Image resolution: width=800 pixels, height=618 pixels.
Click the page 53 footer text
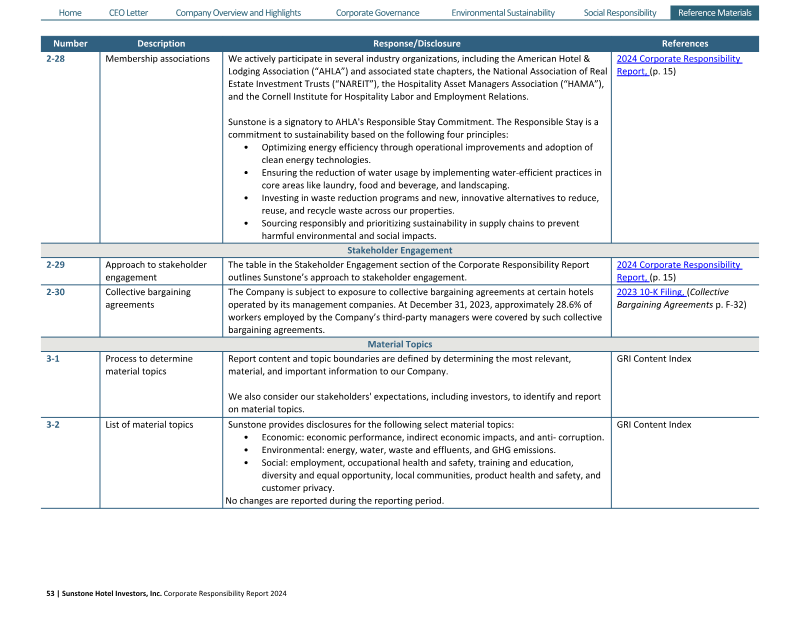[167, 593]
